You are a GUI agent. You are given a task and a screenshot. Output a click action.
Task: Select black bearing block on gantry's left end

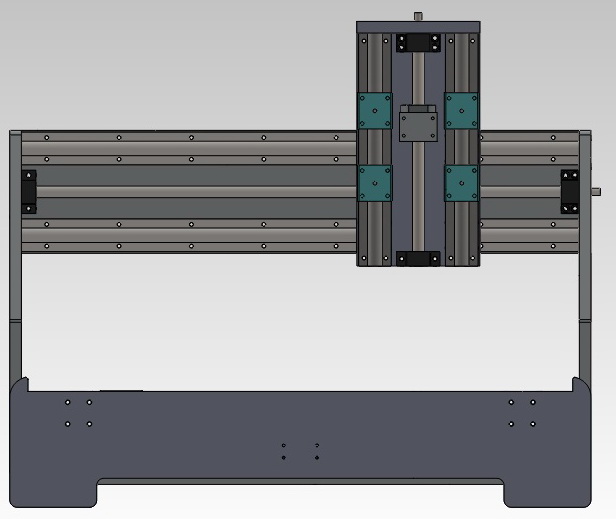click(x=29, y=192)
